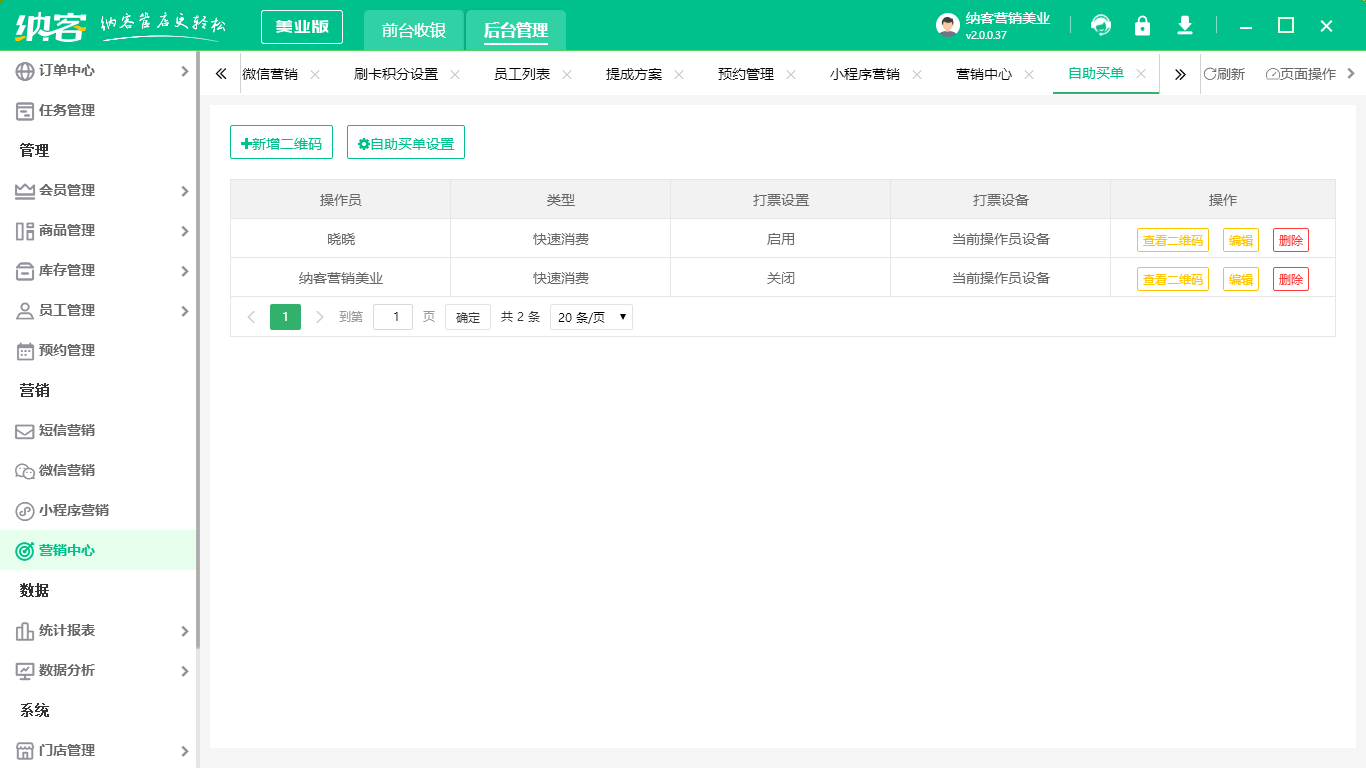Screen dimensions: 1366x768
Task: Collapse tabs using the left double-chevron
Action: (x=221, y=73)
